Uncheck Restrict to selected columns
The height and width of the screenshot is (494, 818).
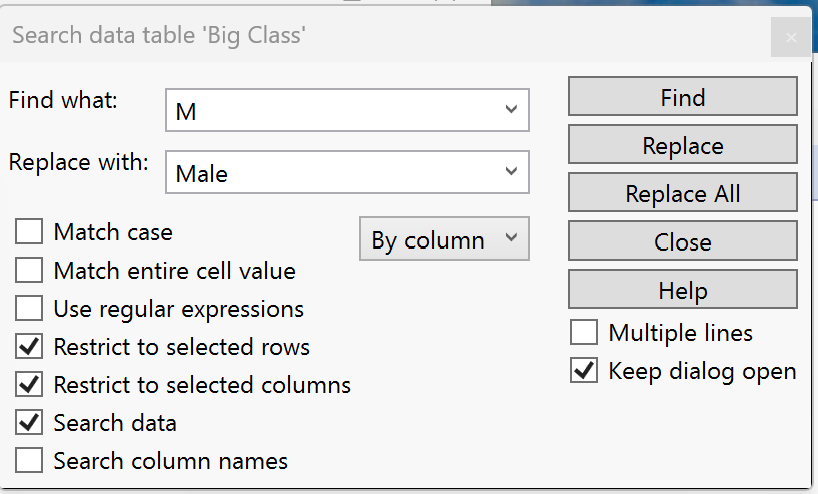(30, 385)
